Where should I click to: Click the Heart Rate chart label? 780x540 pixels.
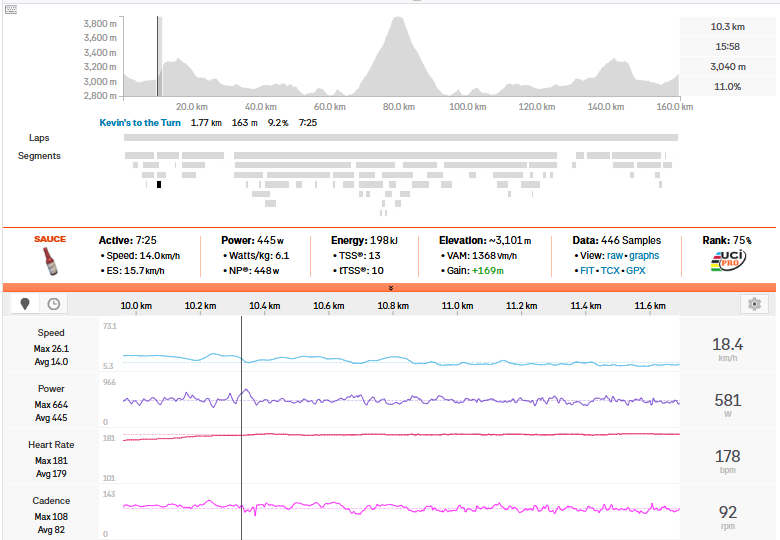click(x=51, y=445)
